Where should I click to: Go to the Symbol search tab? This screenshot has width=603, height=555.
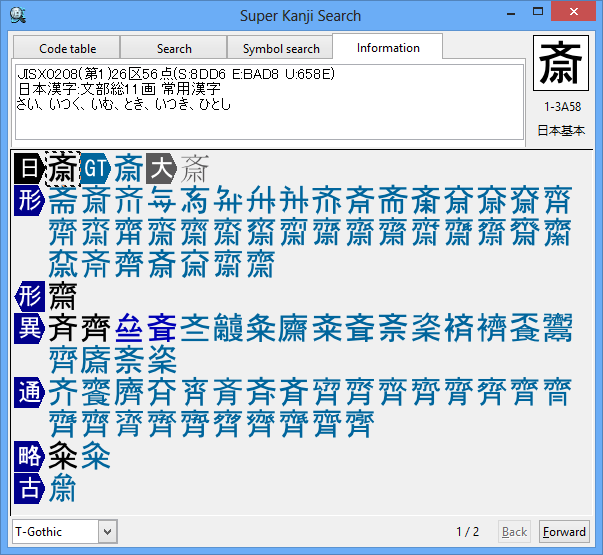click(281, 48)
